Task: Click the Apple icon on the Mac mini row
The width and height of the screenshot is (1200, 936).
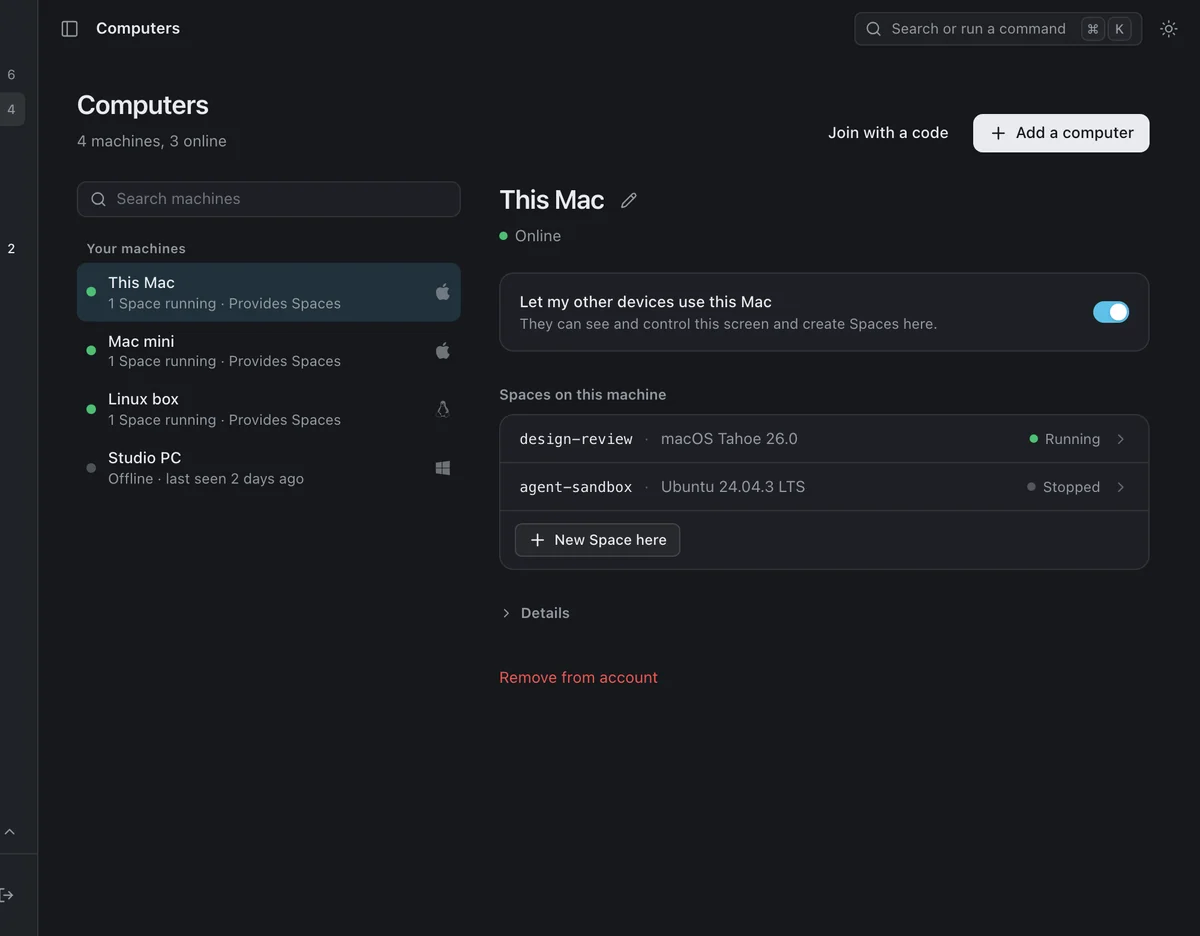Action: point(443,351)
